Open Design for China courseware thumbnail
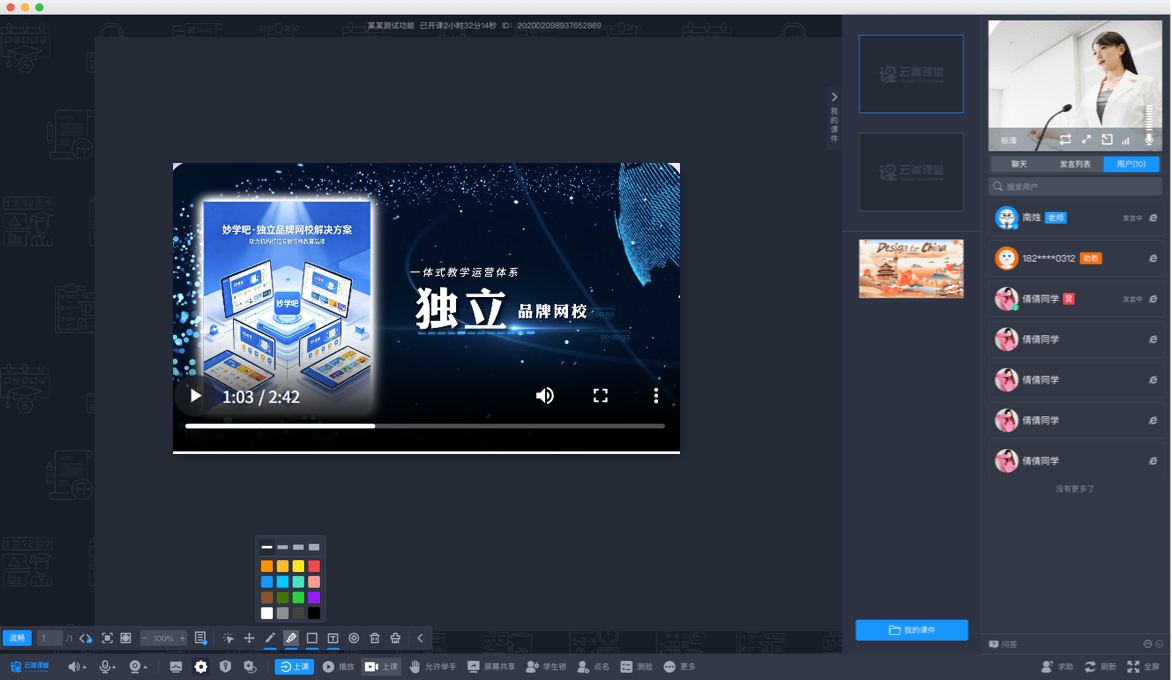 tap(911, 268)
